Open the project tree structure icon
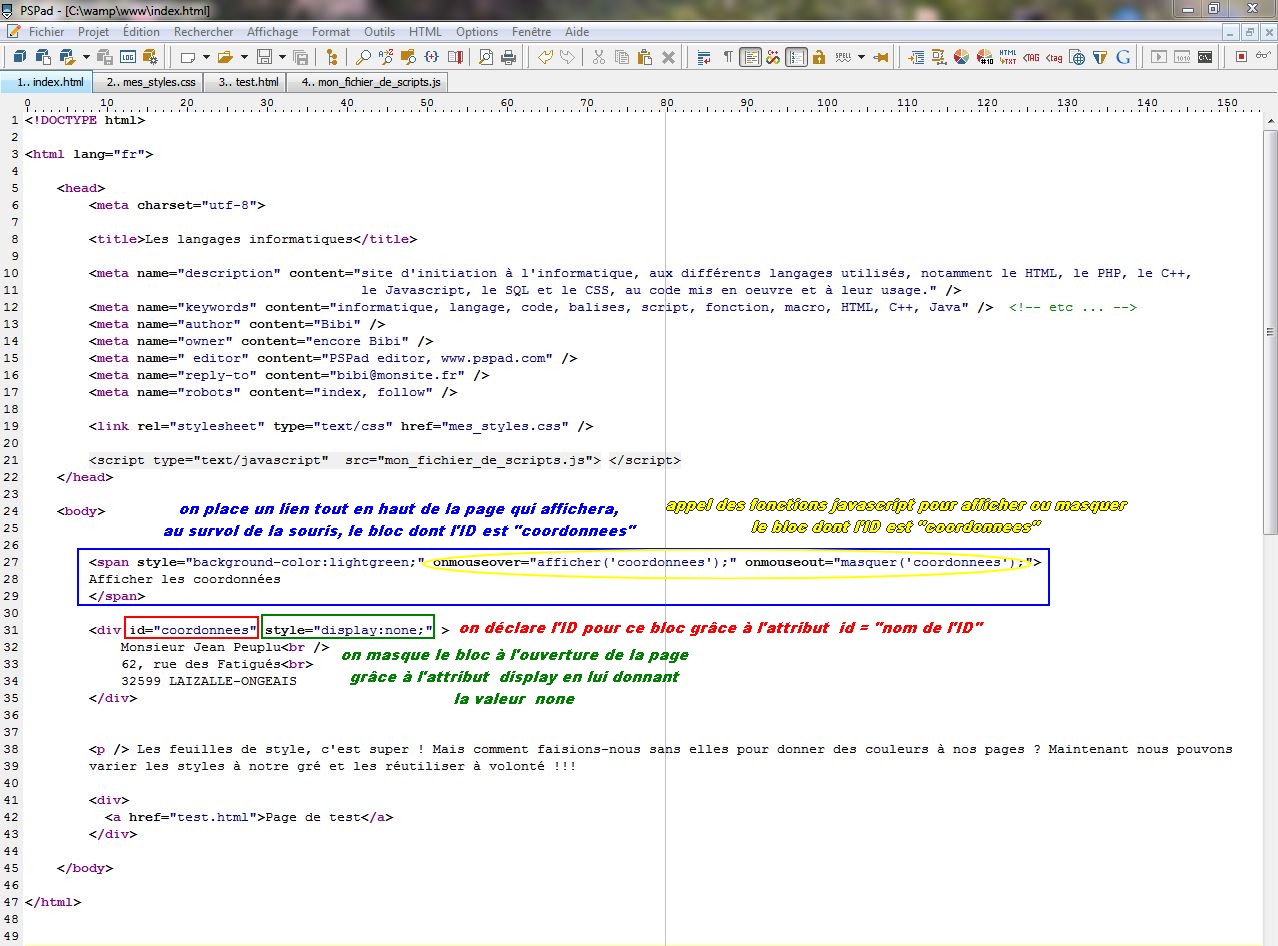This screenshot has width=1278, height=946. pyautogui.click(x=331, y=57)
